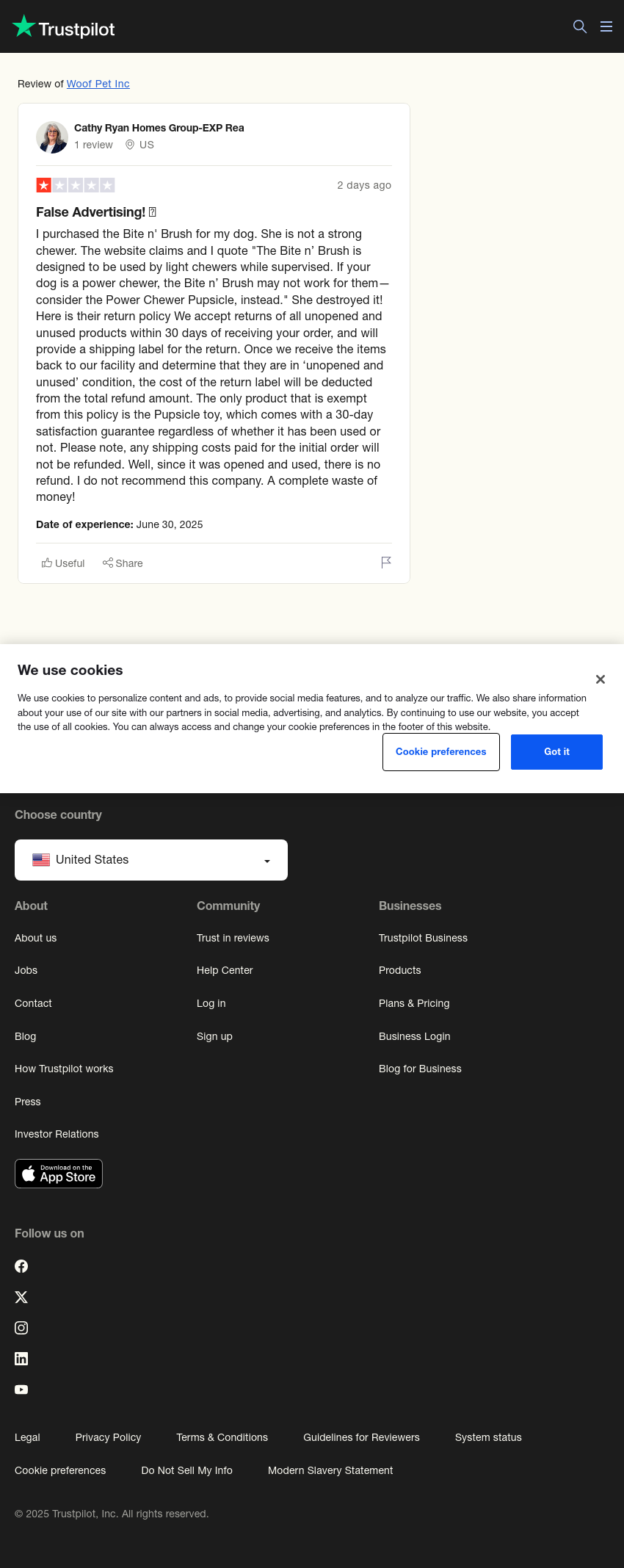Open the Help Center footer link
Viewport: 624px width, 1568px height.
[225, 970]
